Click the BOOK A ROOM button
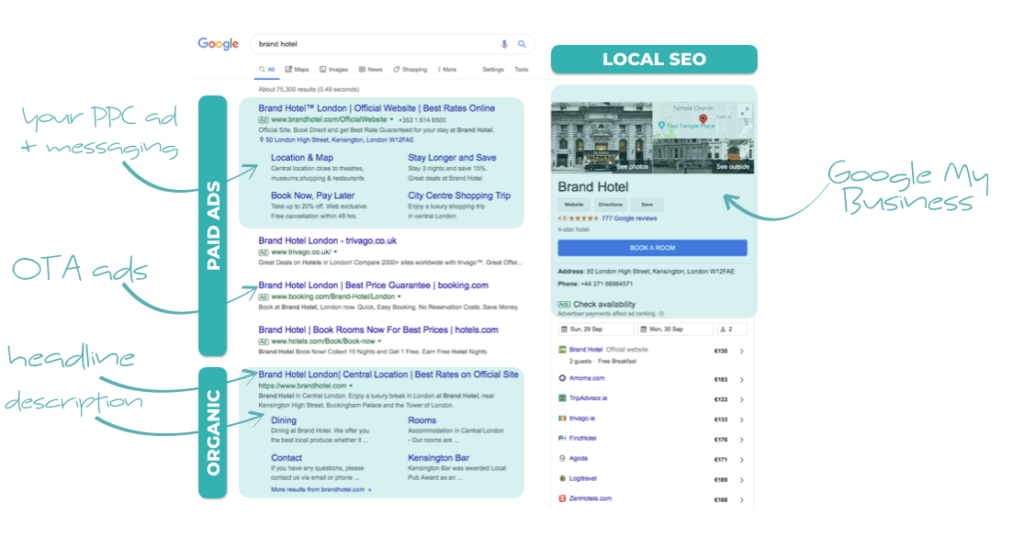The height and width of the screenshot is (536, 1024). click(x=652, y=248)
